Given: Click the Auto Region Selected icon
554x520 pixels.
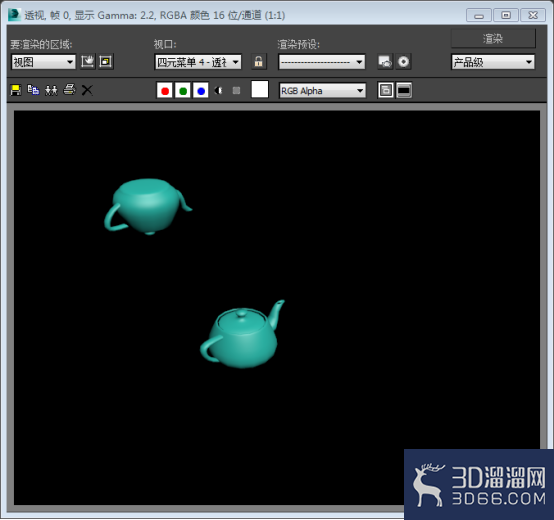Looking at the screenshot, I should pos(106,62).
